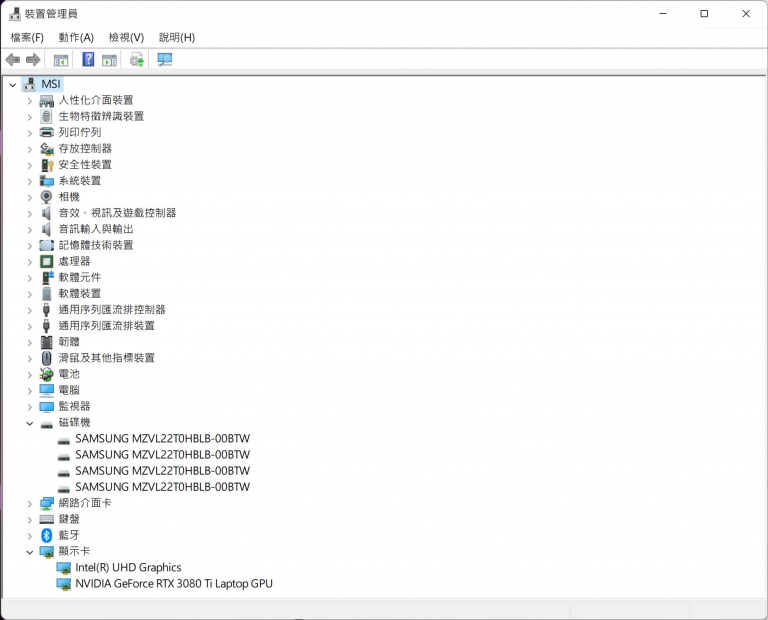
Task: Select the 軟體裝置 tree item
Action: pyautogui.click(x=80, y=293)
